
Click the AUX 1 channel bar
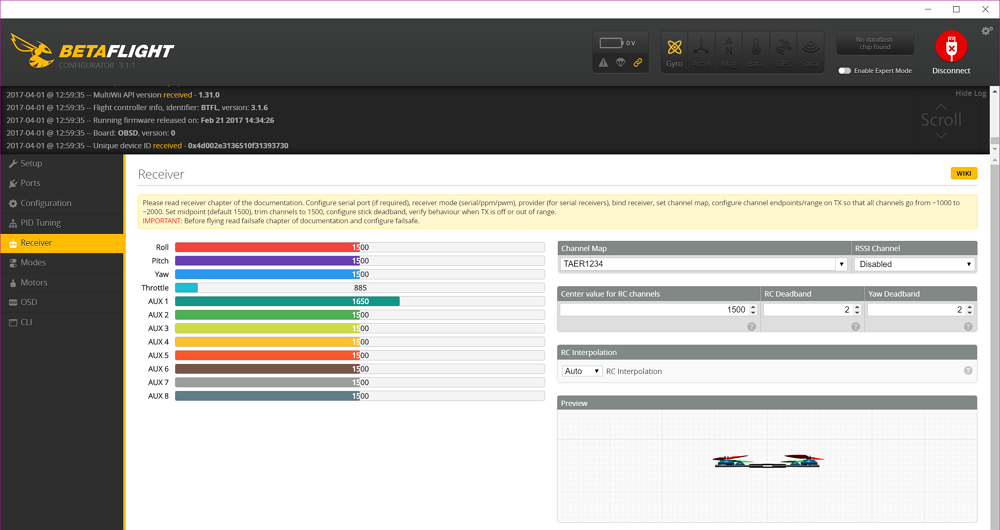(x=360, y=301)
